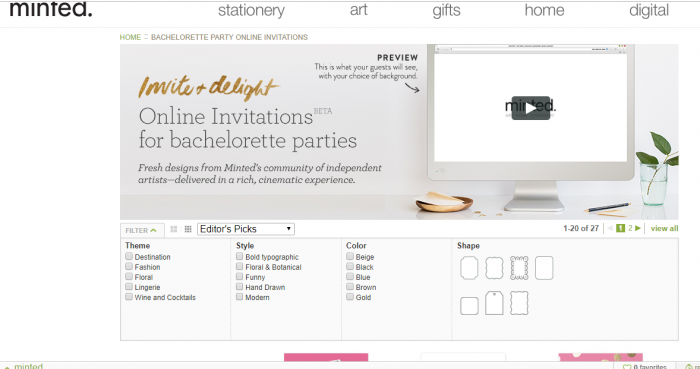700x369 pixels.
Task: Select the ticket-corner shape icon
Action: coord(469,268)
